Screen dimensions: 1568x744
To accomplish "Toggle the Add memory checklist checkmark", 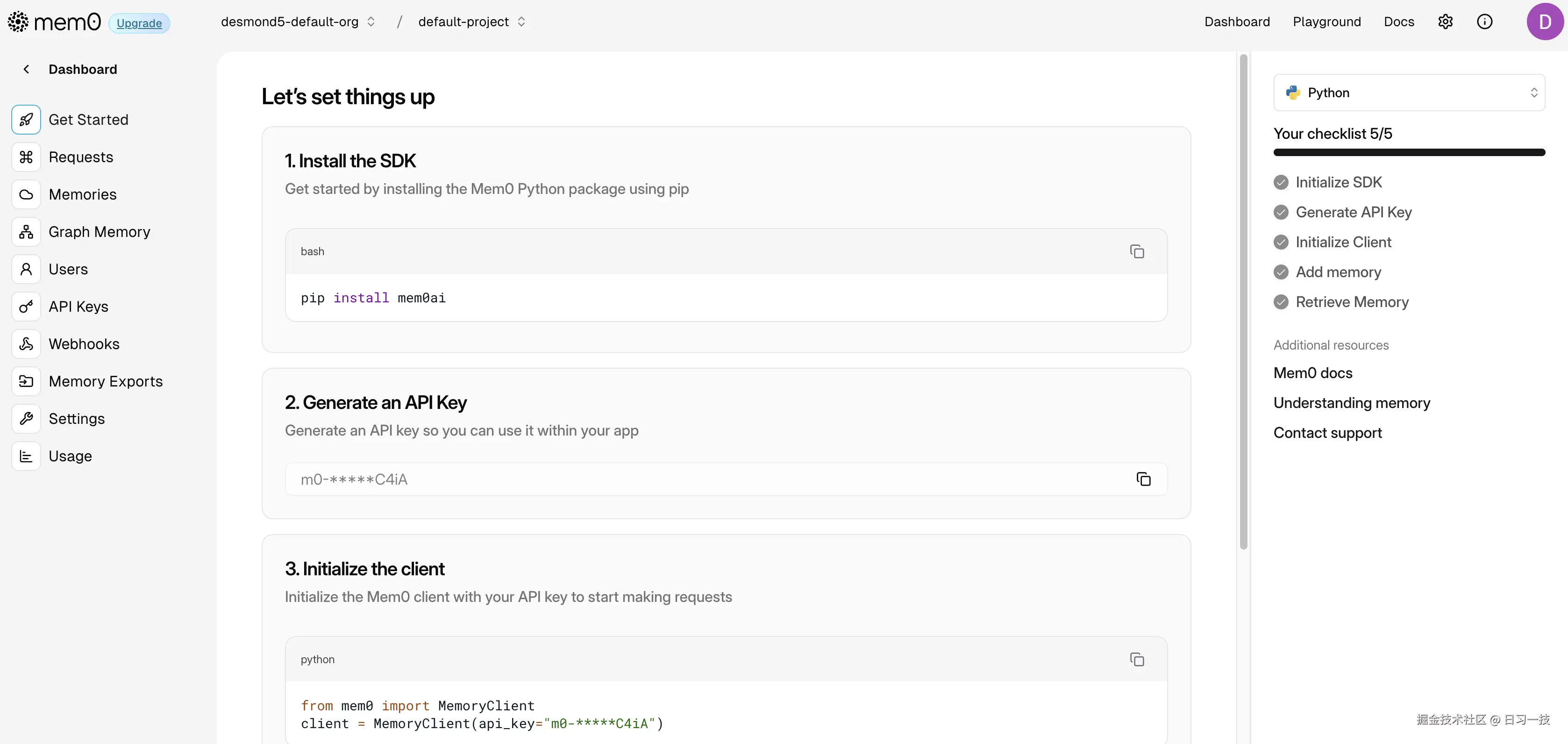I will click(1281, 272).
